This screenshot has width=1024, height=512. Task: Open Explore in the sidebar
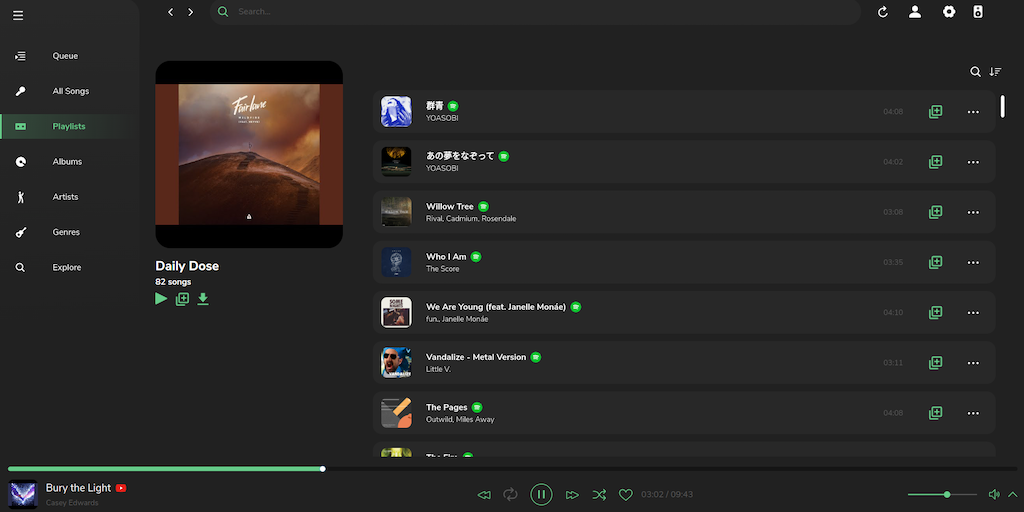69,268
